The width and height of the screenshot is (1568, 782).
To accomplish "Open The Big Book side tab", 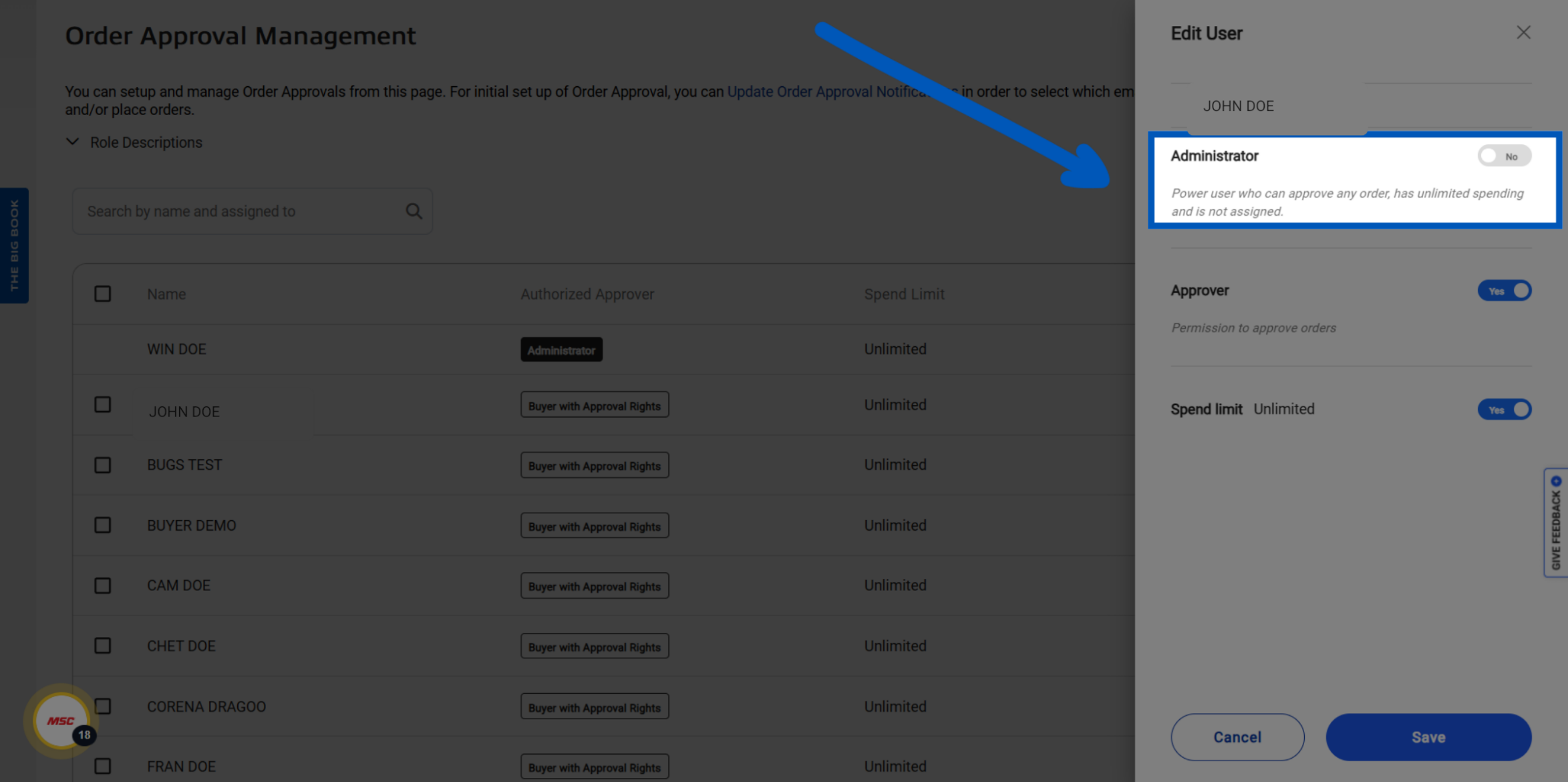I will [14, 245].
